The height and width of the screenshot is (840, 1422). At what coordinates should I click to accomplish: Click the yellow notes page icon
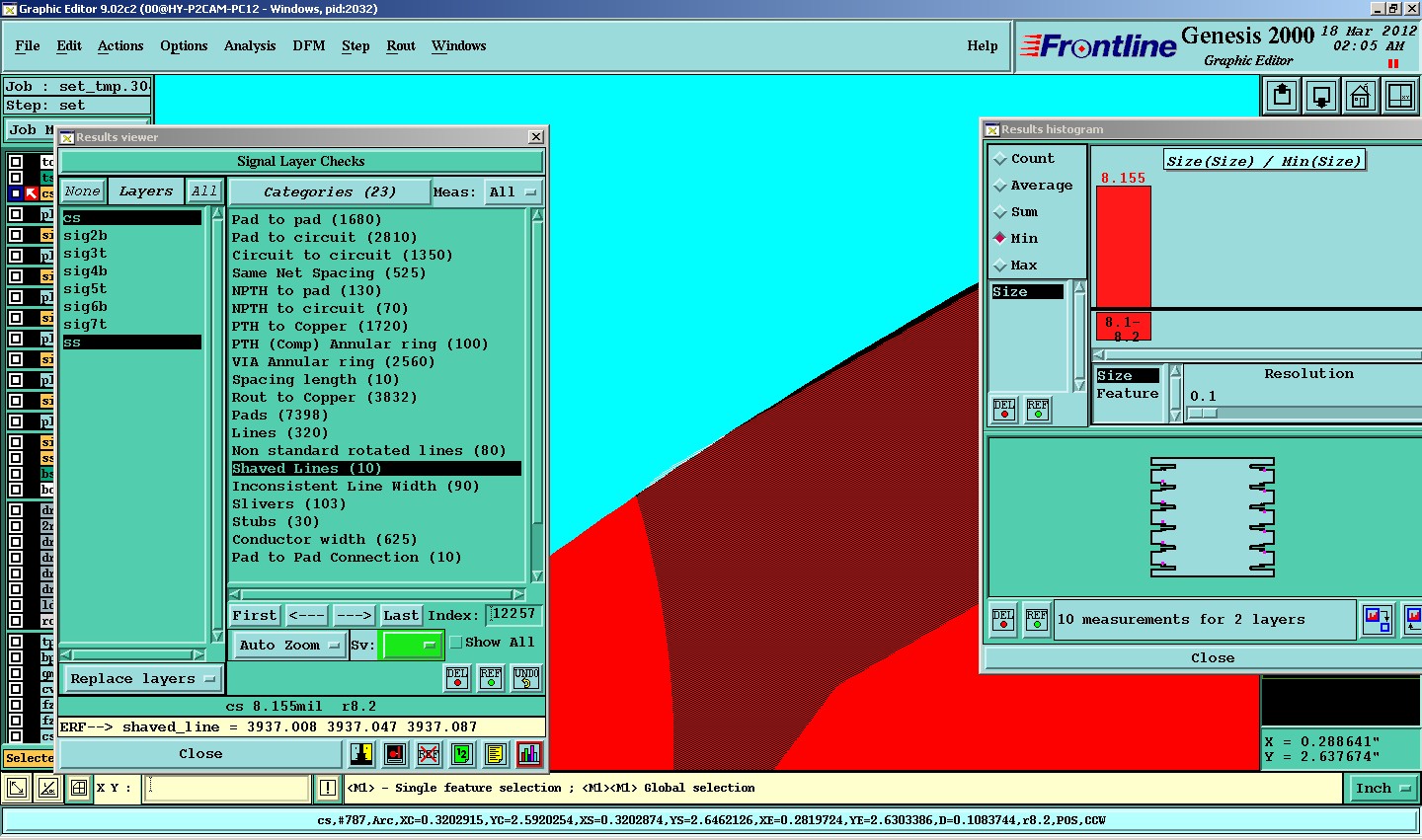point(496,754)
